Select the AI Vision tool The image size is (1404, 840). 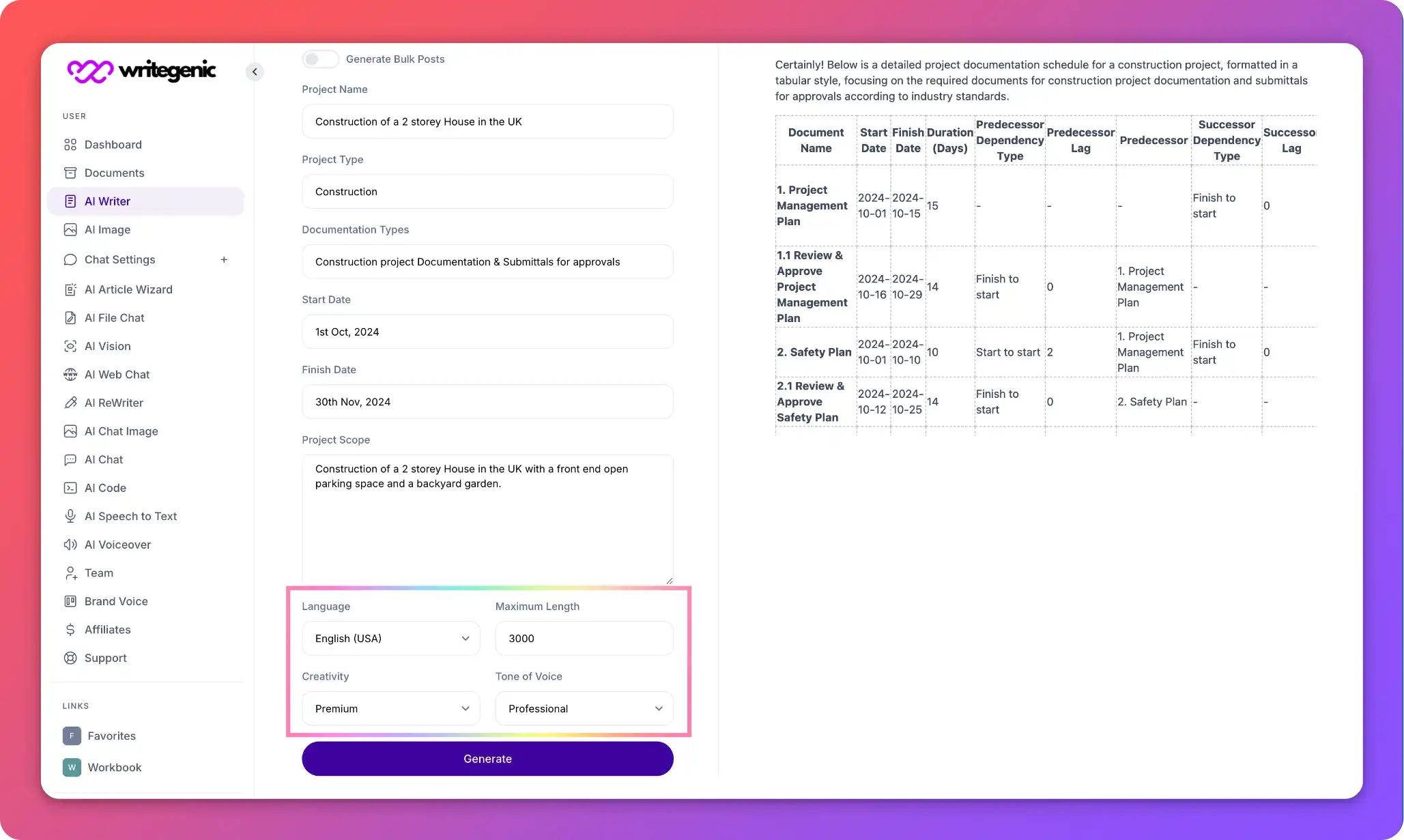pyautogui.click(x=107, y=346)
